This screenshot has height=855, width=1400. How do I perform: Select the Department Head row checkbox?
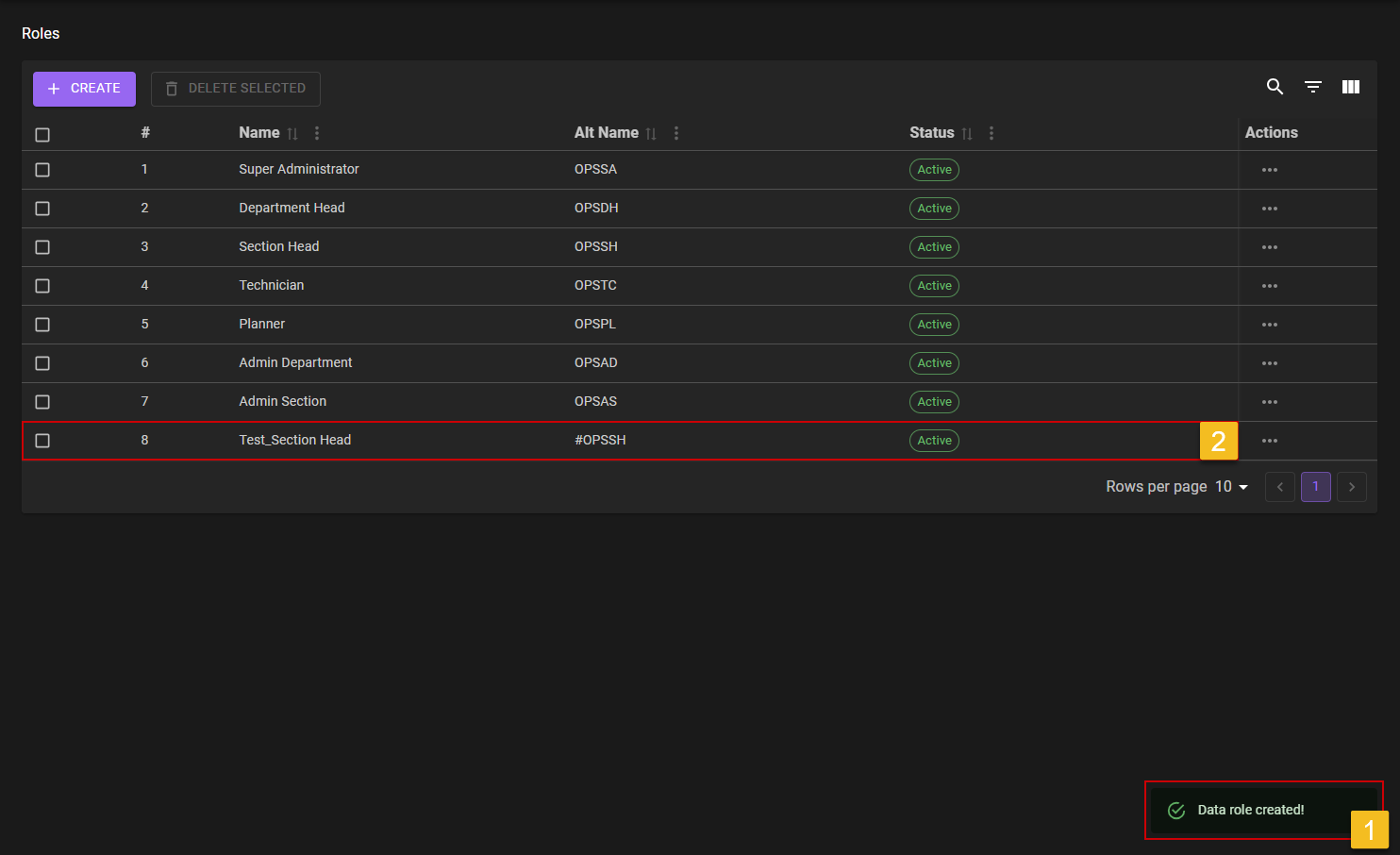pyautogui.click(x=42, y=209)
